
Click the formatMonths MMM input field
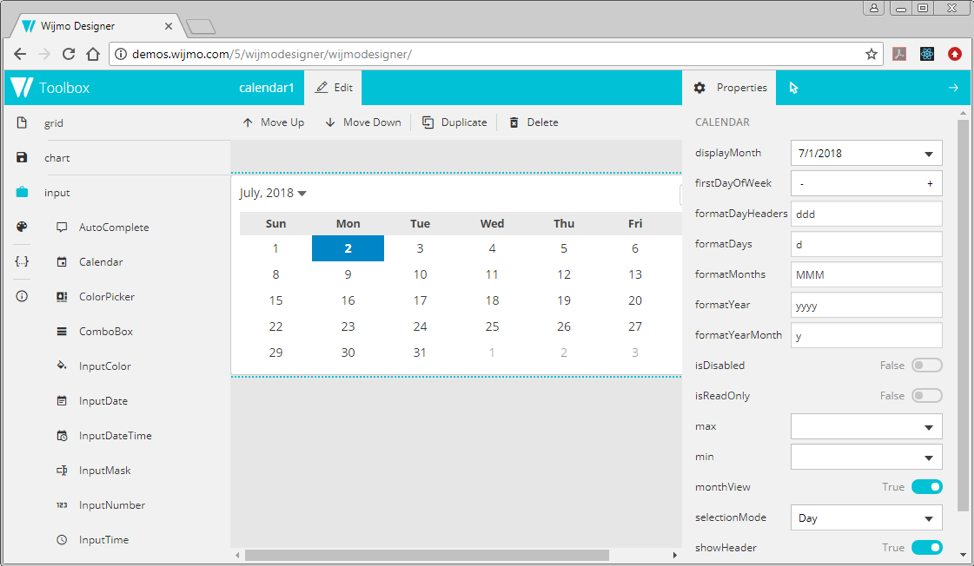867,275
